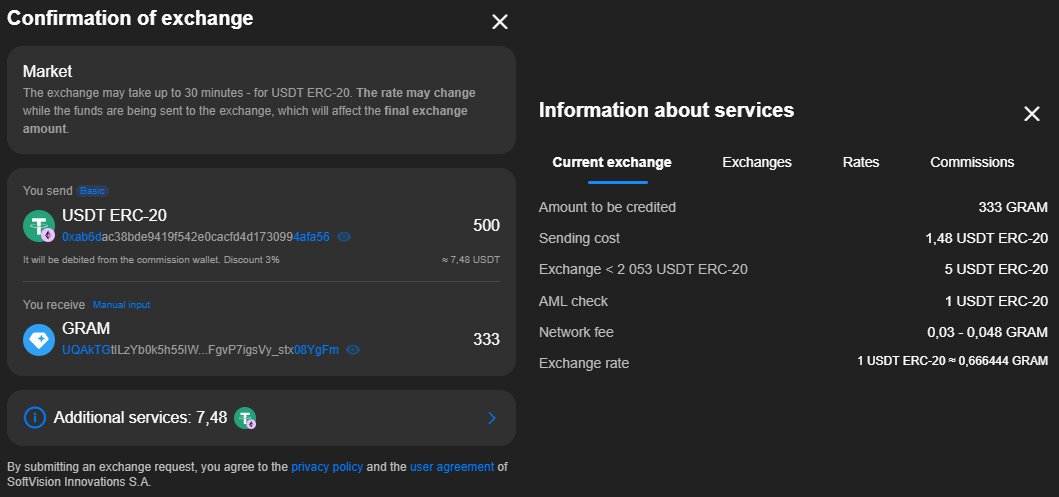Click the small USDT icon after 7,48
1059x497 pixels.
click(x=245, y=418)
